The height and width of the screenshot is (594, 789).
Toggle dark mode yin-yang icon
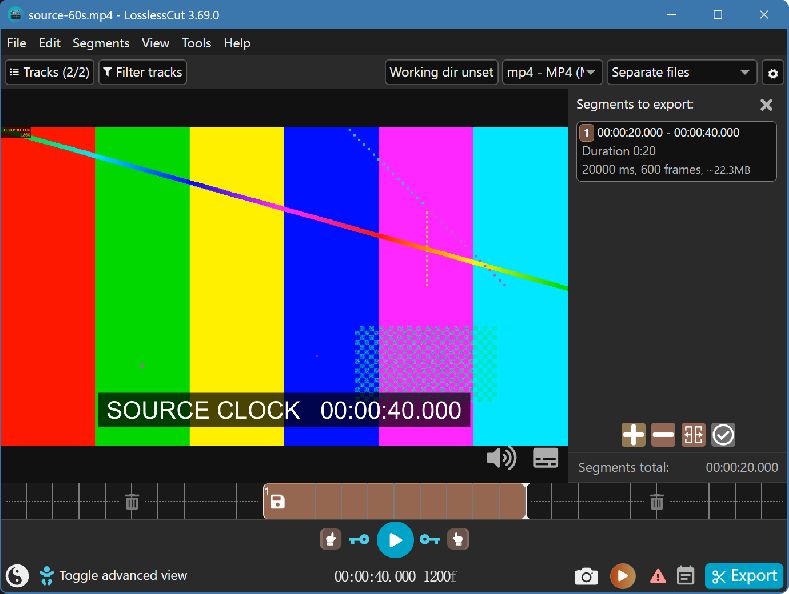[x=17, y=575]
